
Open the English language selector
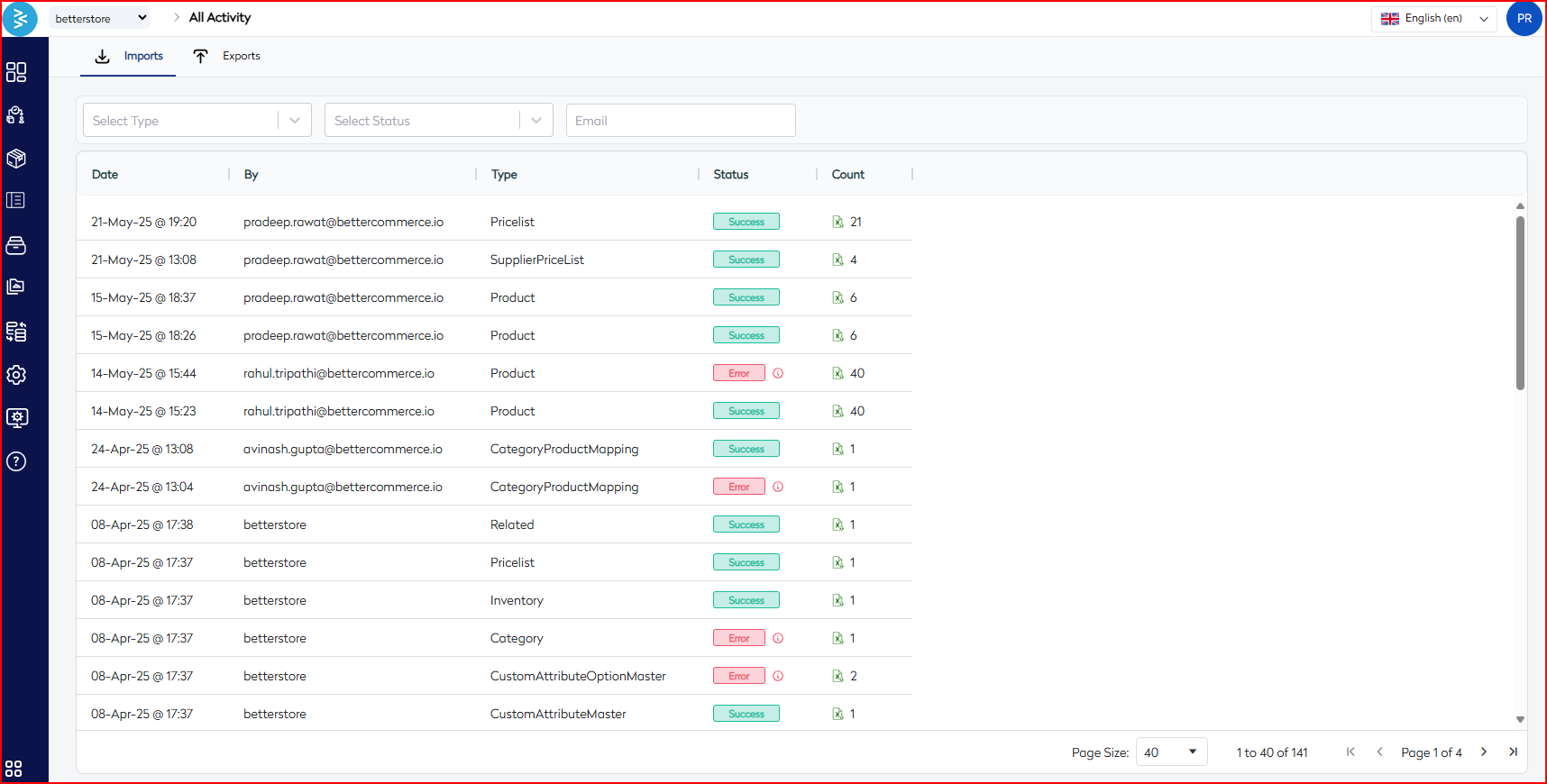(x=1433, y=18)
